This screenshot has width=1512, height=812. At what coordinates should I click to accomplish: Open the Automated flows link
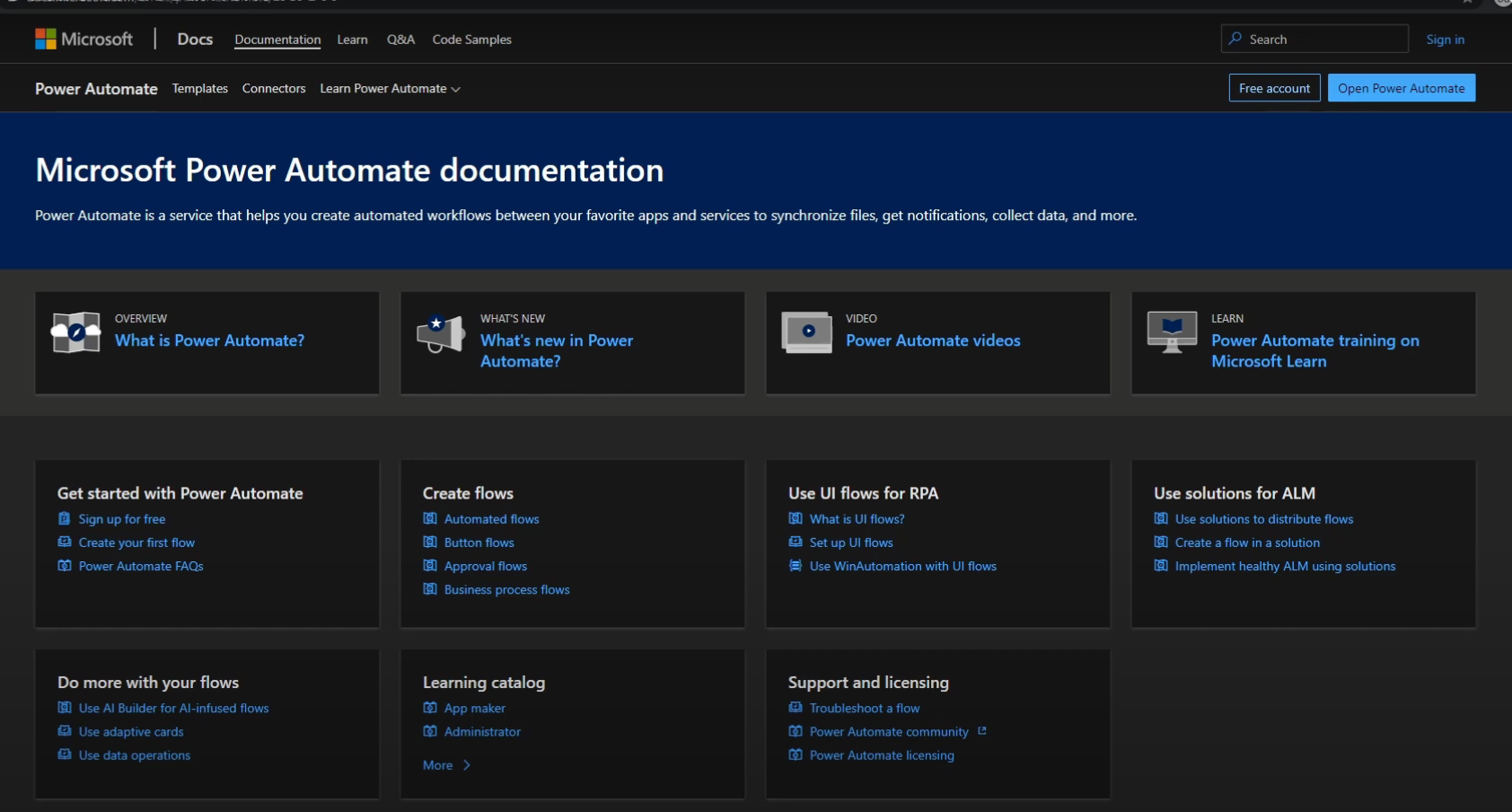pos(491,519)
